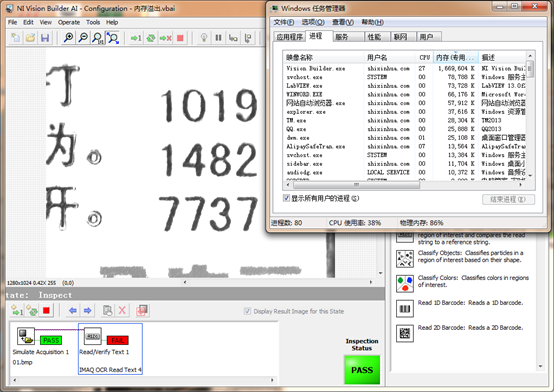Click the green Inspection Status PASS indicator

(362, 370)
